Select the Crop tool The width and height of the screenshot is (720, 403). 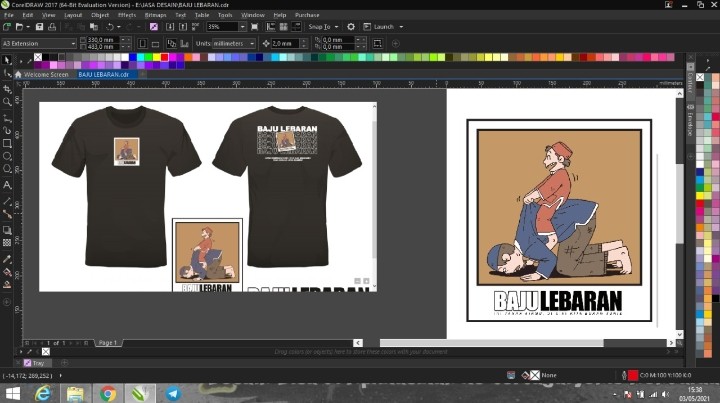pos(7,89)
